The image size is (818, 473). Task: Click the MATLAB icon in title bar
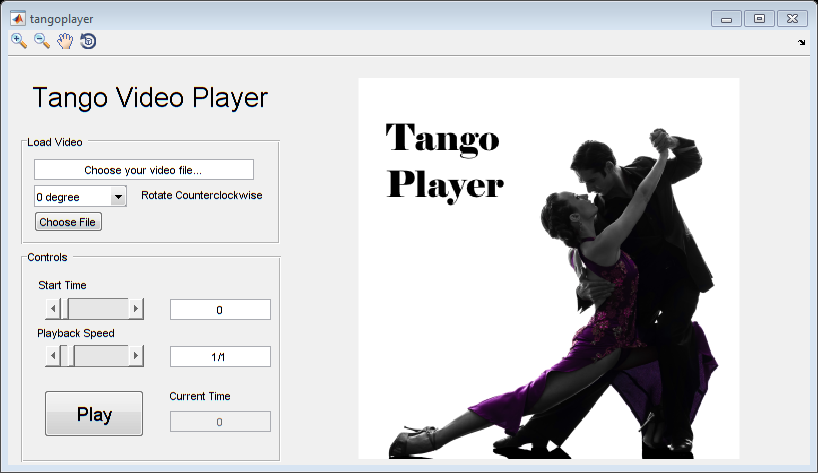click(x=17, y=18)
